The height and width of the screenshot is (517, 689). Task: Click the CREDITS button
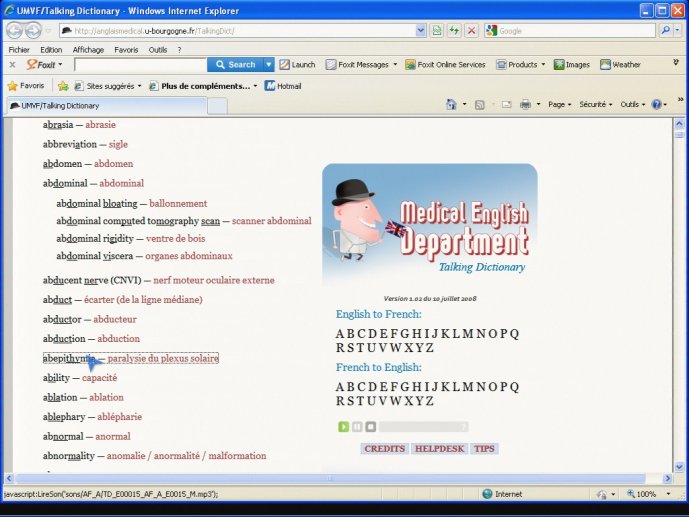click(384, 448)
